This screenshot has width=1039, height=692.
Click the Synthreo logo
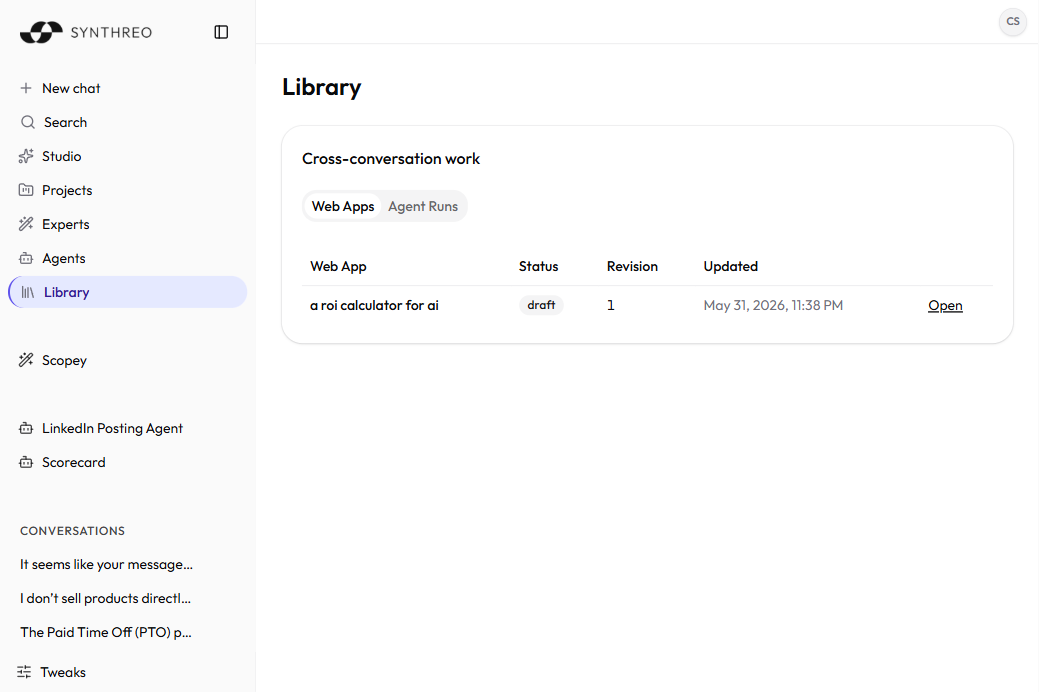[86, 32]
